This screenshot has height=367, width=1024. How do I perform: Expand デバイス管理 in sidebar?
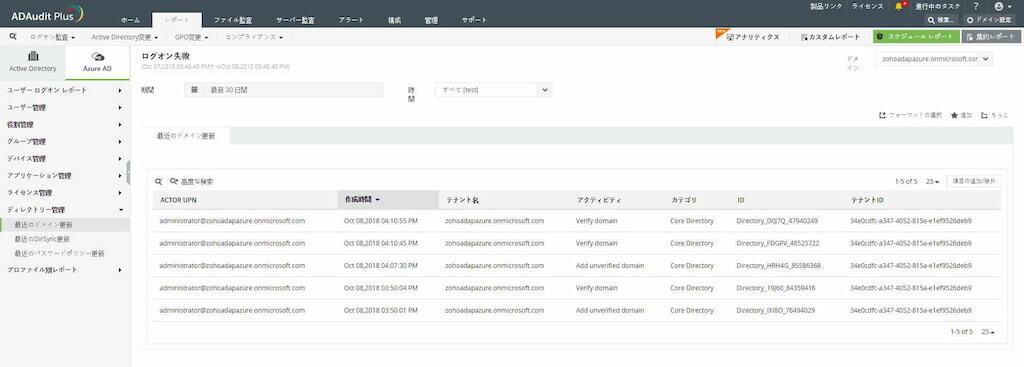[x=65, y=159]
